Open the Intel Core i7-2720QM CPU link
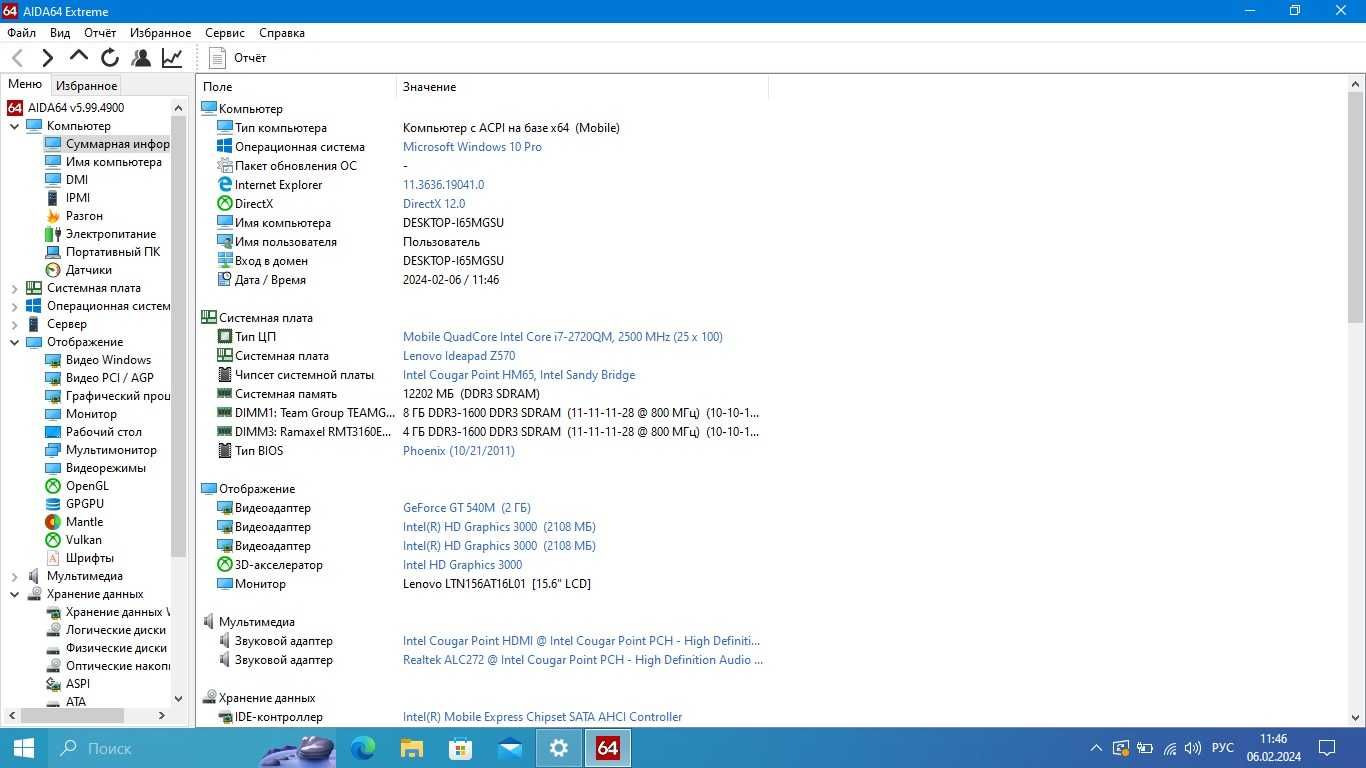 [x=562, y=337]
